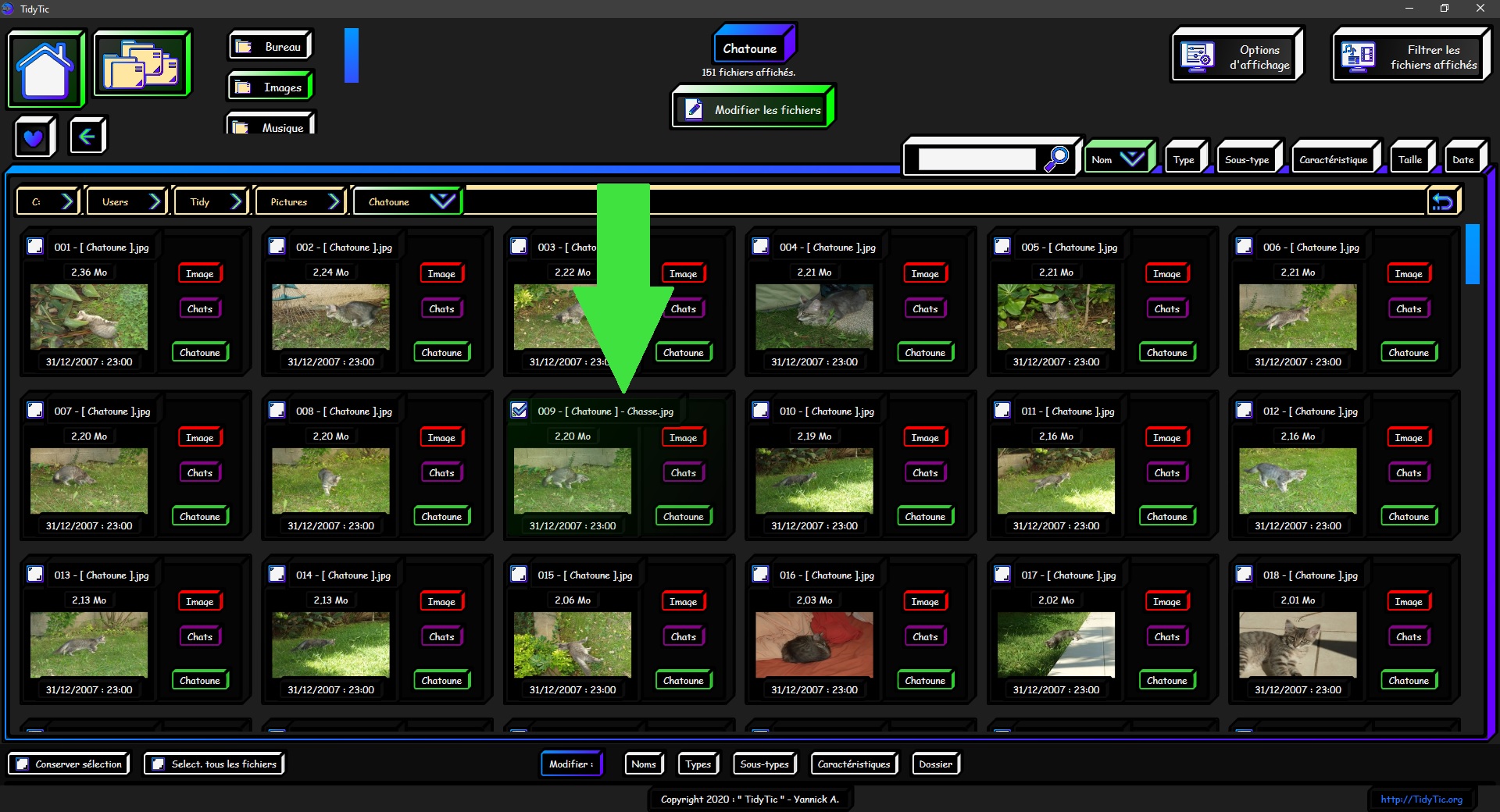Viewport: 1500px width, 812px height.
Task: Click the folder icon on Images shortcut
Action: 243,87
